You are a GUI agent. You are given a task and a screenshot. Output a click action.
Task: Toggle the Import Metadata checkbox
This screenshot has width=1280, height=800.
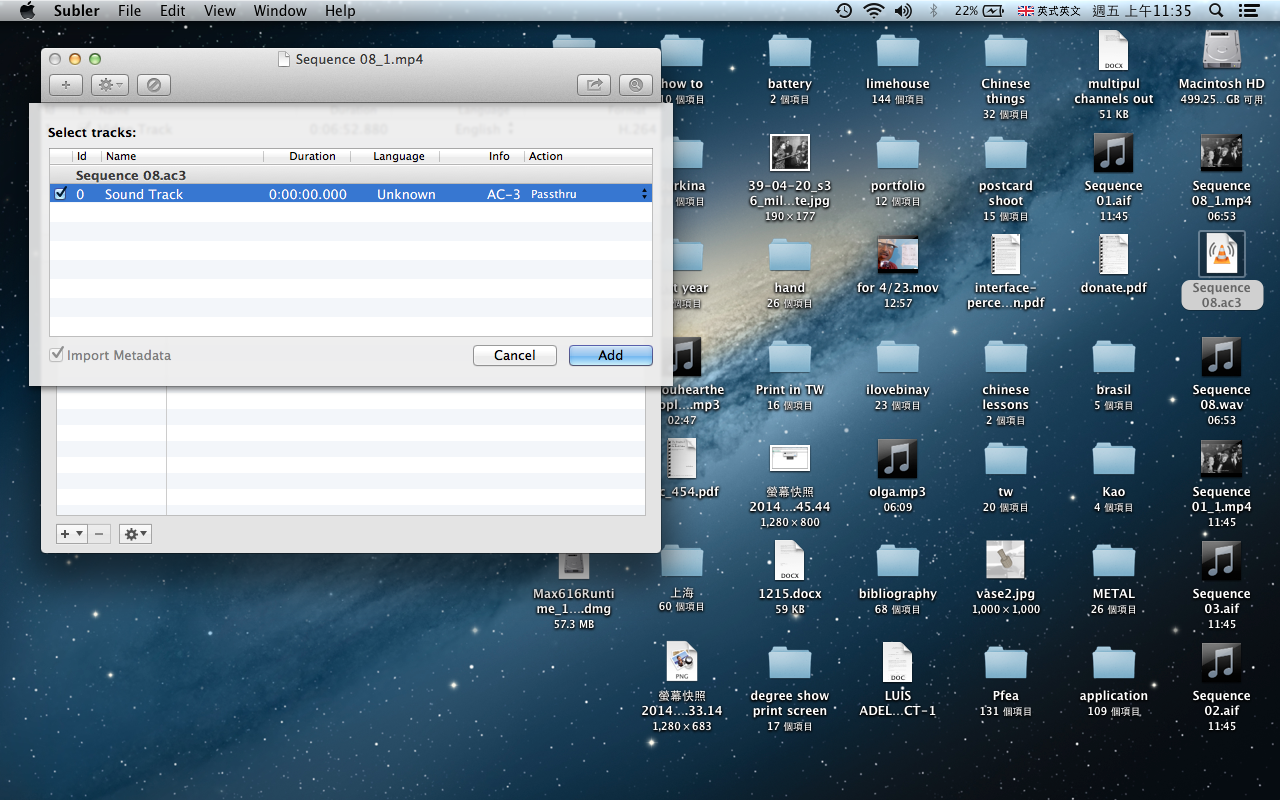pyautogui.click(x=58, y=355)
